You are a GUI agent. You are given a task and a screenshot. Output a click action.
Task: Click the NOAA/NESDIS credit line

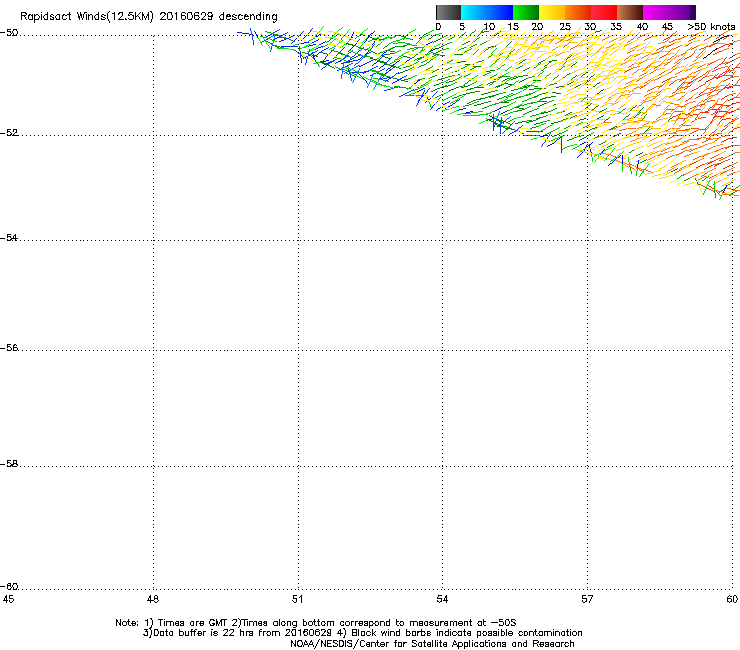pos(432,644)
